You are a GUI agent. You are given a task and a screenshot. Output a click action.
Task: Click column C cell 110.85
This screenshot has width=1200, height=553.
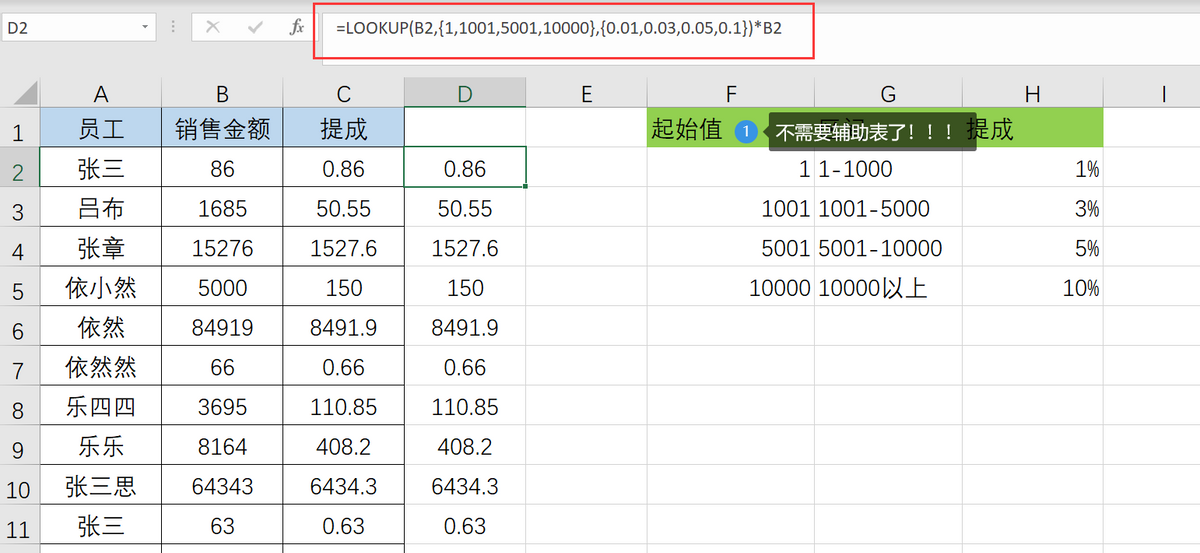point(344,407)
